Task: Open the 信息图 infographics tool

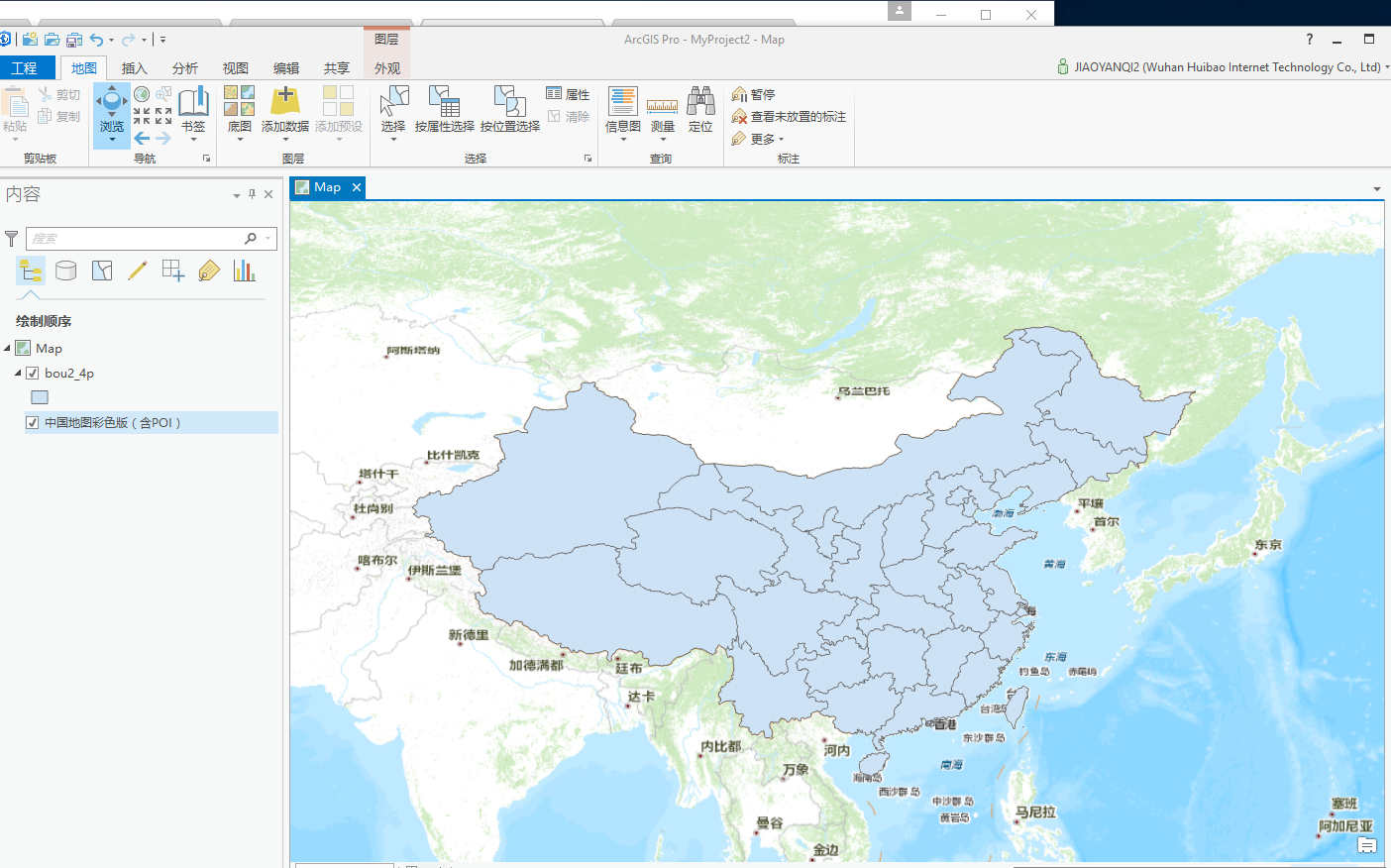Action: [623, 111]
